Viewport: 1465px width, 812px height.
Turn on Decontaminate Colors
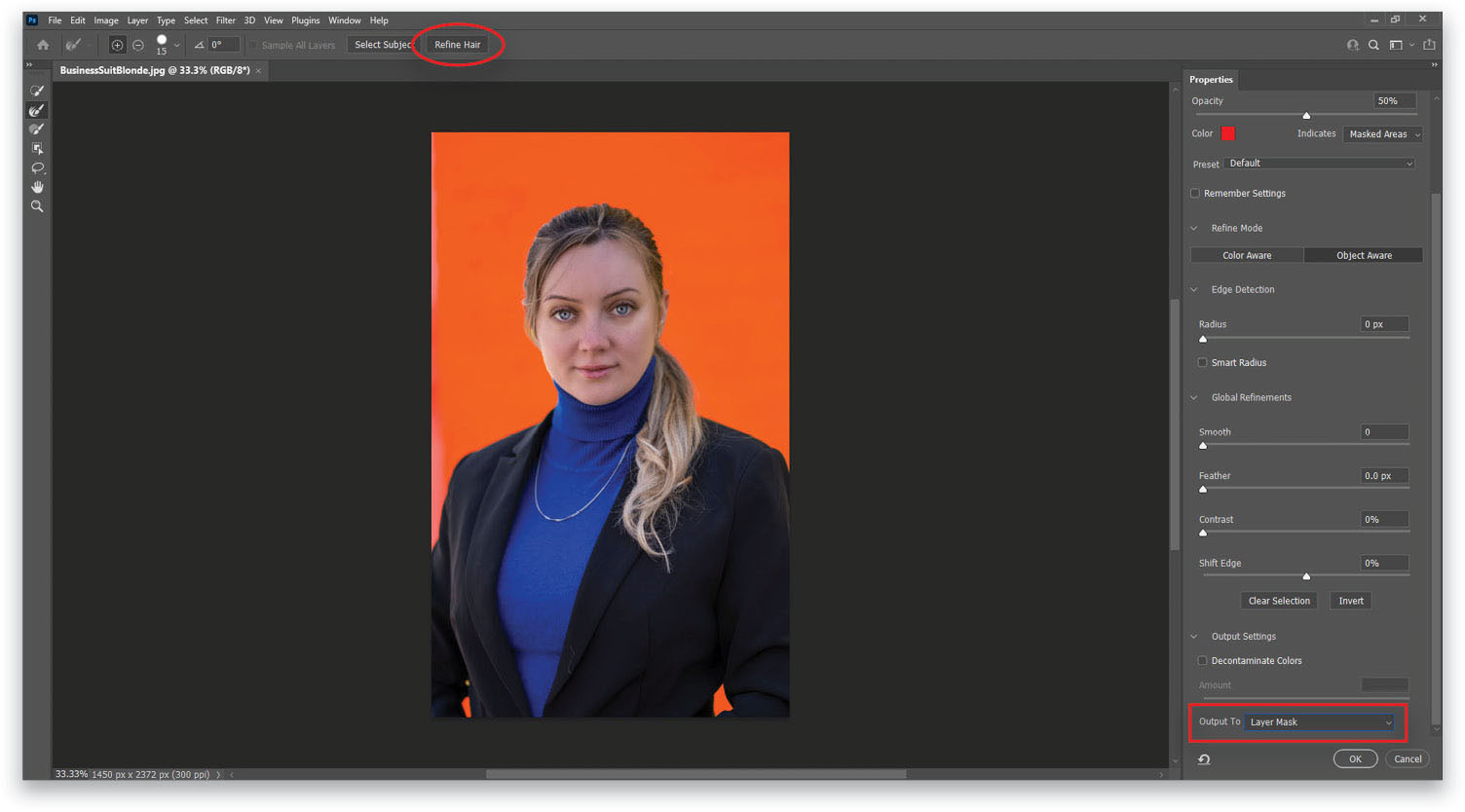click(1203, 660)
